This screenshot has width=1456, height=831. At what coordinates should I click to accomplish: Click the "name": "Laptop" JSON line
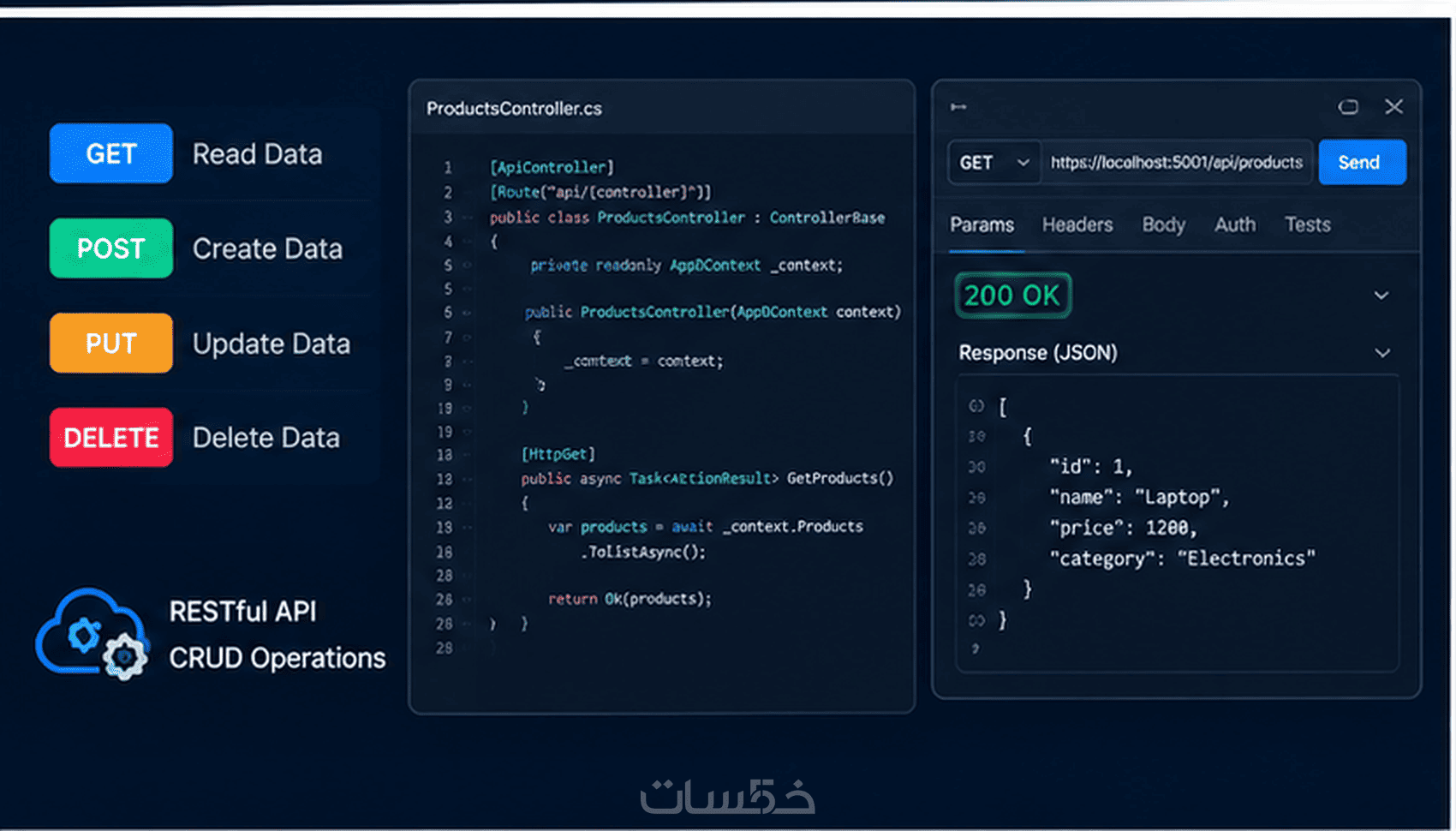coord(1140,498)
